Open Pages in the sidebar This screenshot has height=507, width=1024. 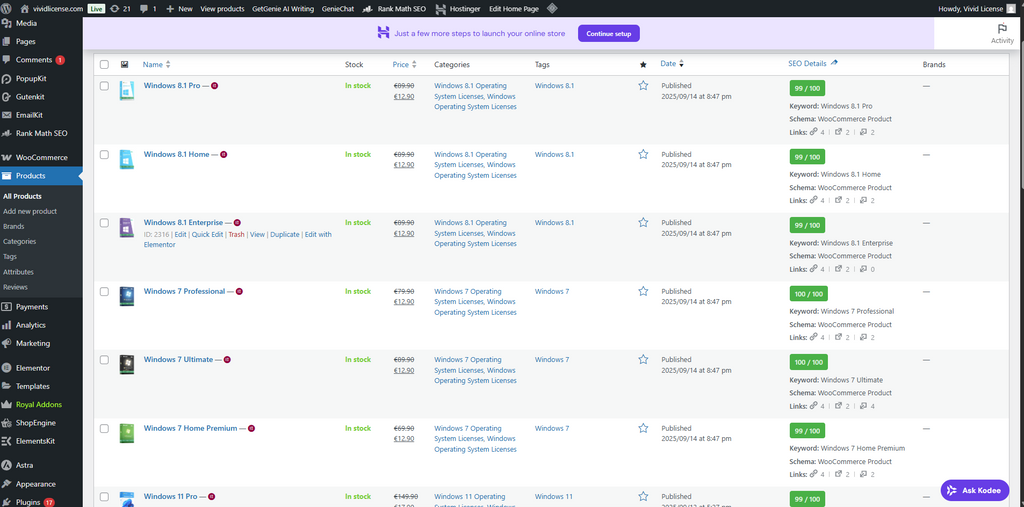coord(25,41)
